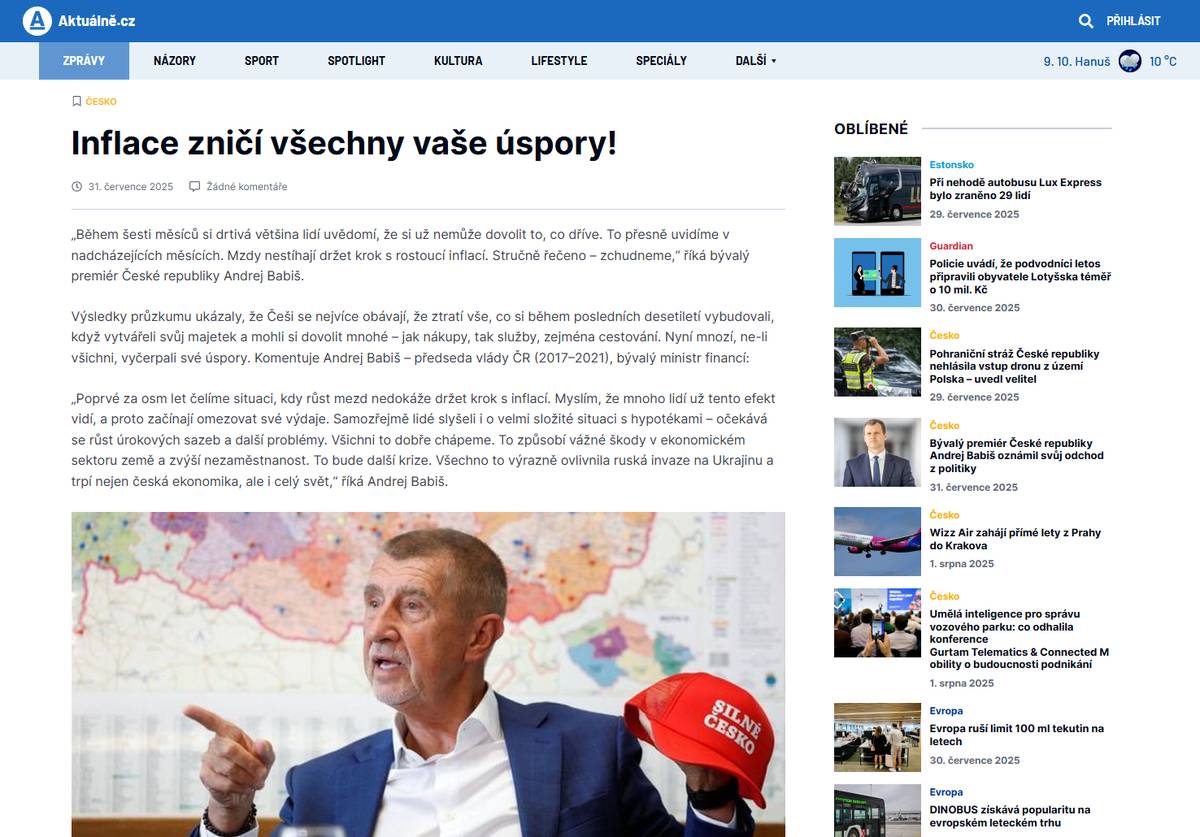This screenshot has width=1200, height=837.
Task: Click the clock icon by article date
Action: (77, 186)
